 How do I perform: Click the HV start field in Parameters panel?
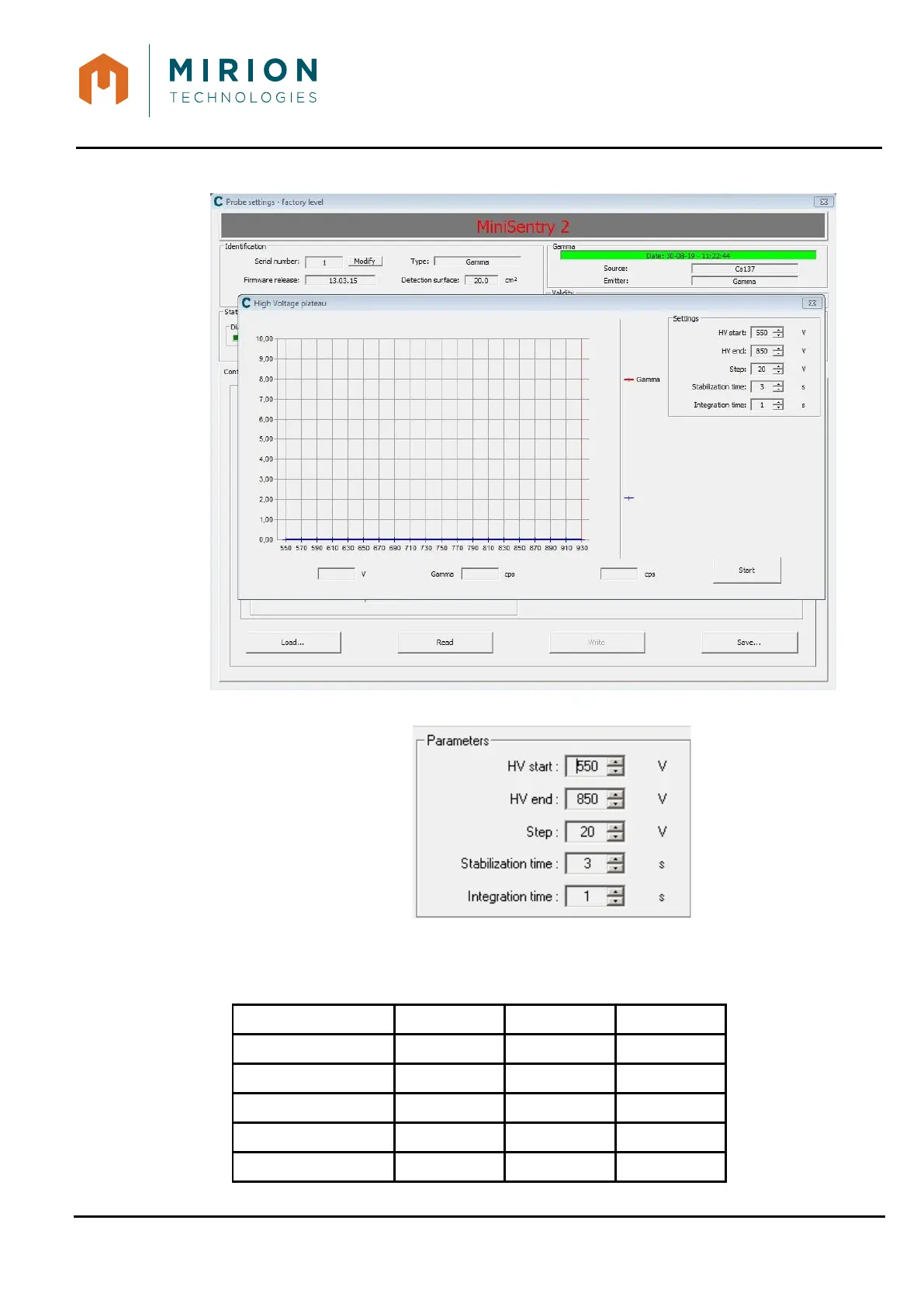pyautogui.click(x=587, y=766)
